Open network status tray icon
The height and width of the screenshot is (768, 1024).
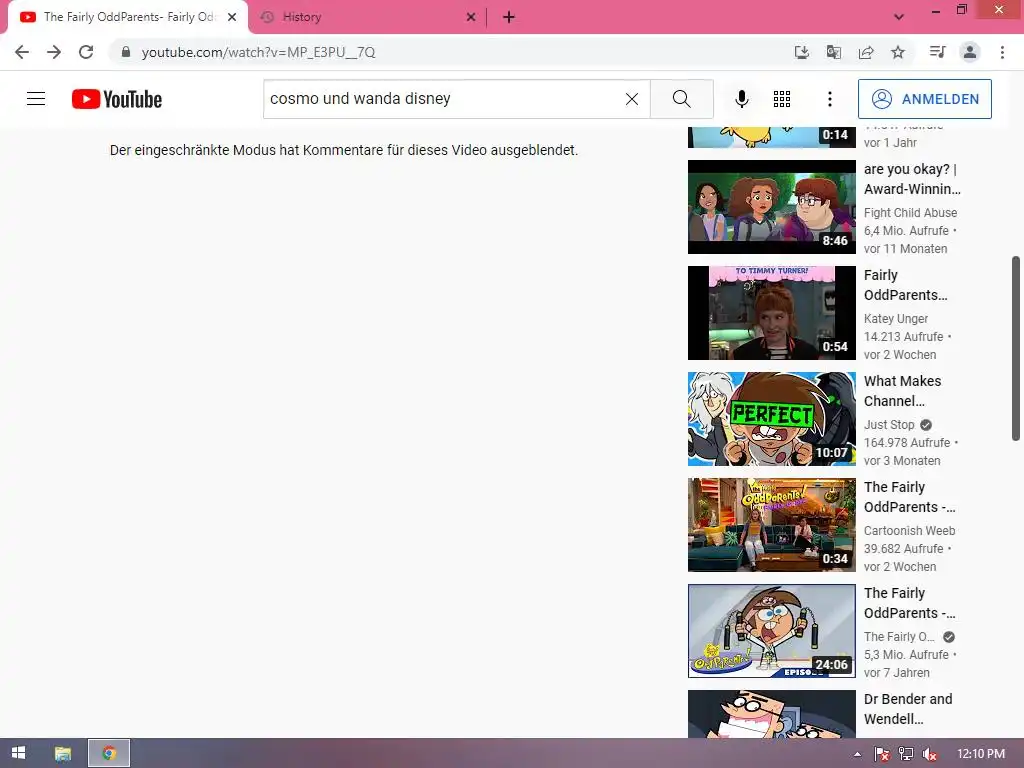click(906, 754)
